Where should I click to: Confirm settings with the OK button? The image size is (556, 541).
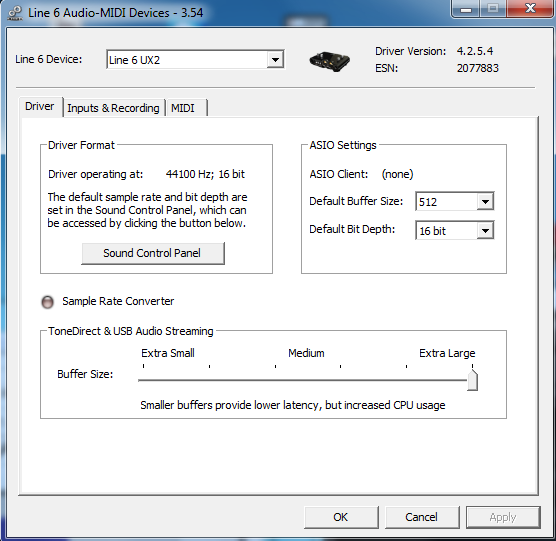point(341,517)
